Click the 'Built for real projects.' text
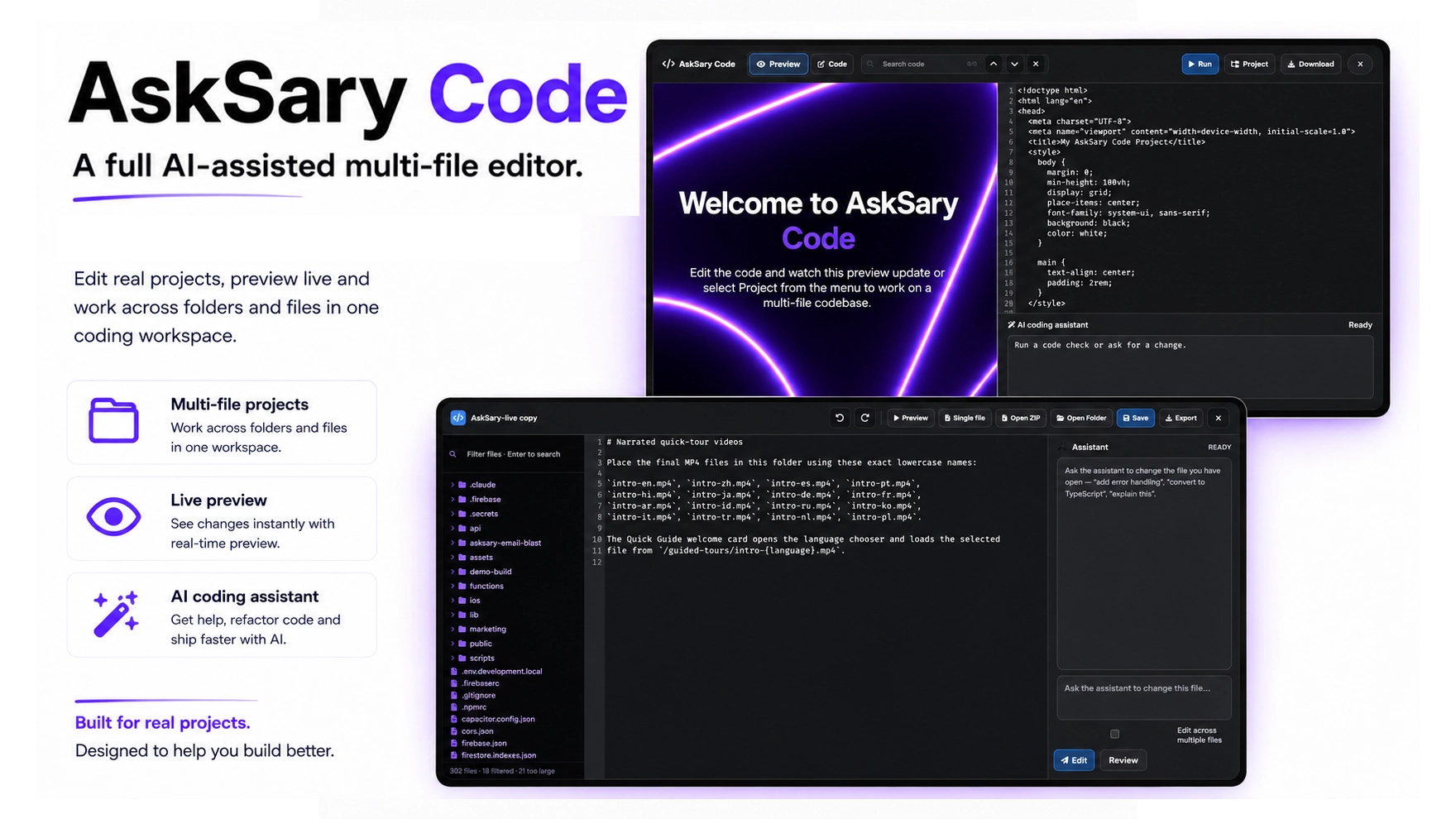 coord(162,722)
